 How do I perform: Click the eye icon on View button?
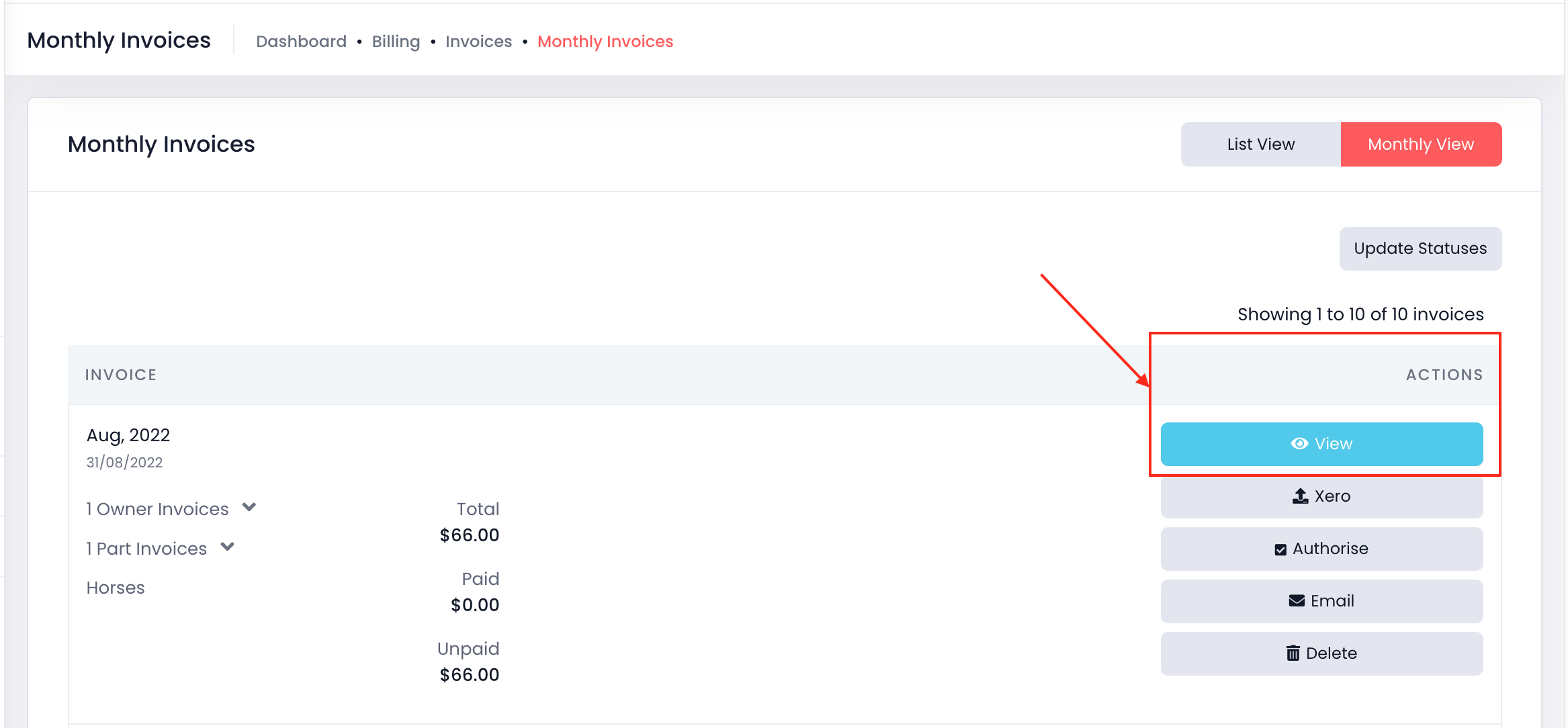pos(1299,444)
